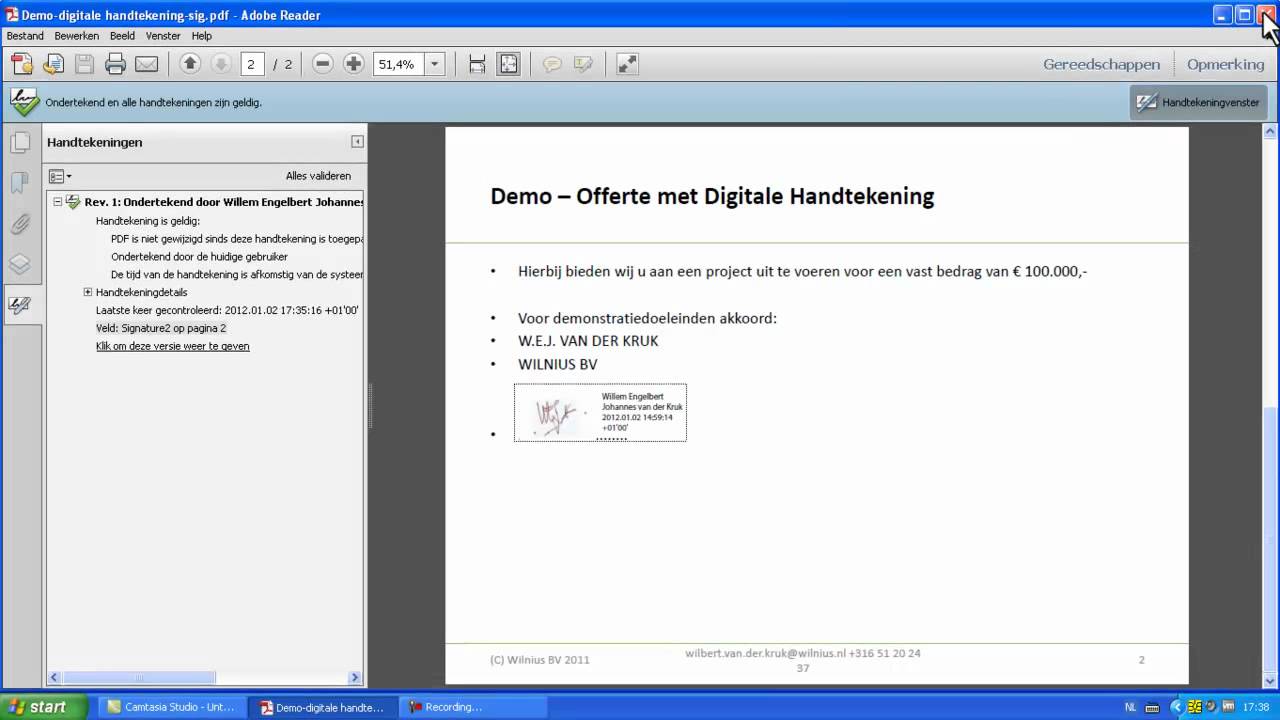Screen dimensions: 1280x720
Task: Collapse the Handtekeningen panel arrow
Action: click(x=357, y=142)
